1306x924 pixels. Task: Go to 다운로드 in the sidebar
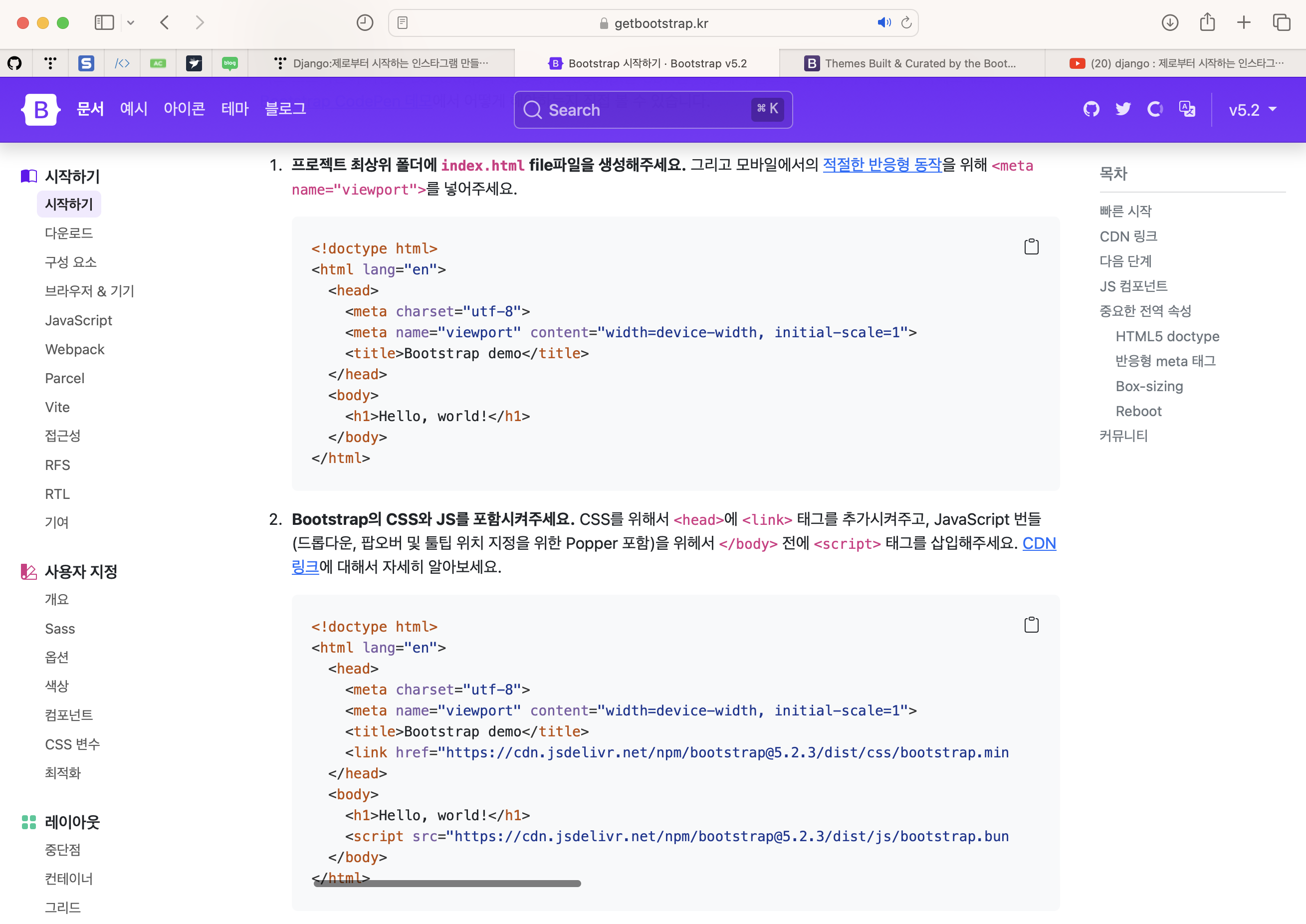(x=69, y=233)
